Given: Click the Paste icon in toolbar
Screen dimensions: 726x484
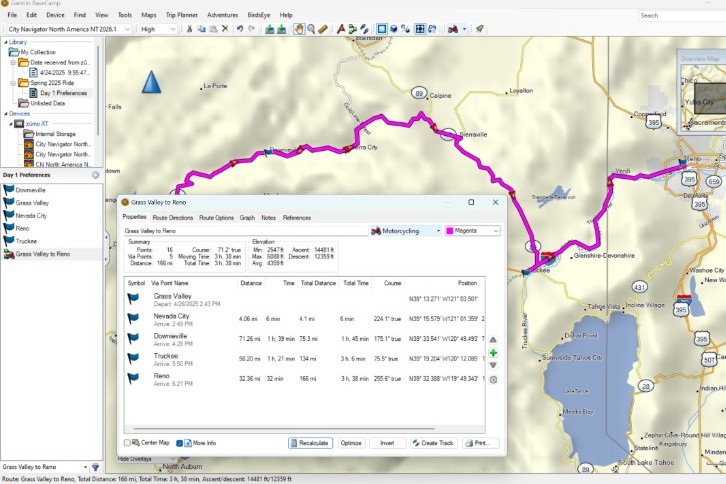Looking at the screenshot, I should click(x=213, y=29).
